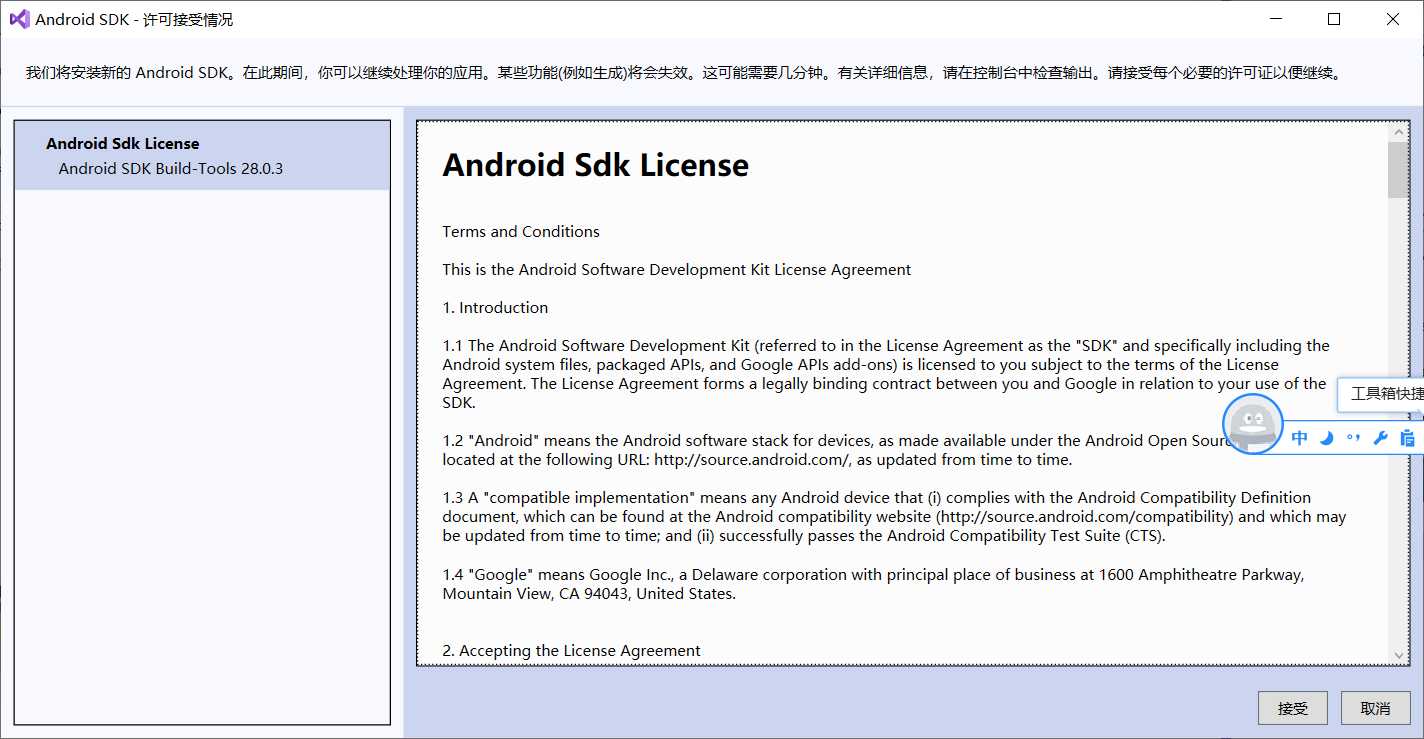Minimize the Android SDK license window

tap(1275, 19)
